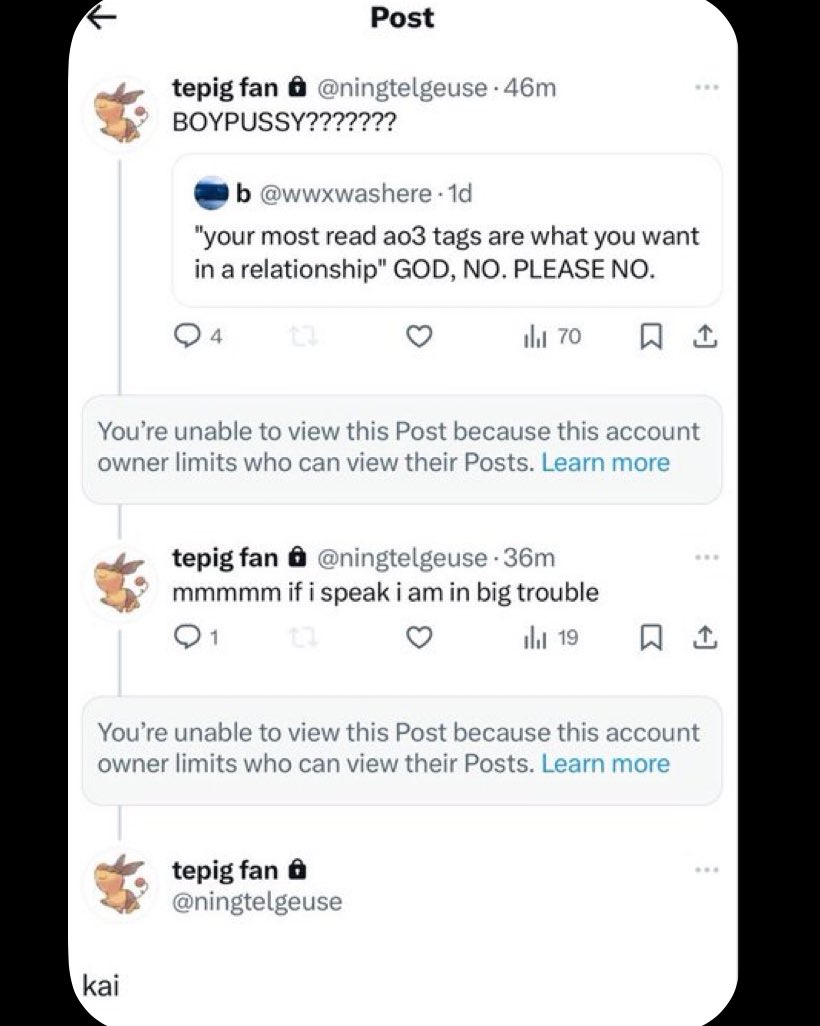Like the 'big trouble' post
The height and width of the screenshot is (1026, 820).
[x=419, y=637]
